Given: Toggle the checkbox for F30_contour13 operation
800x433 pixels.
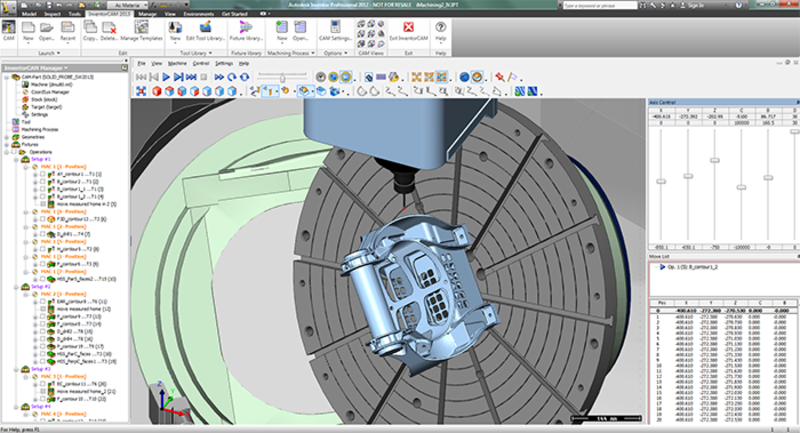Looking at the screenshot, I should [44, 218].
